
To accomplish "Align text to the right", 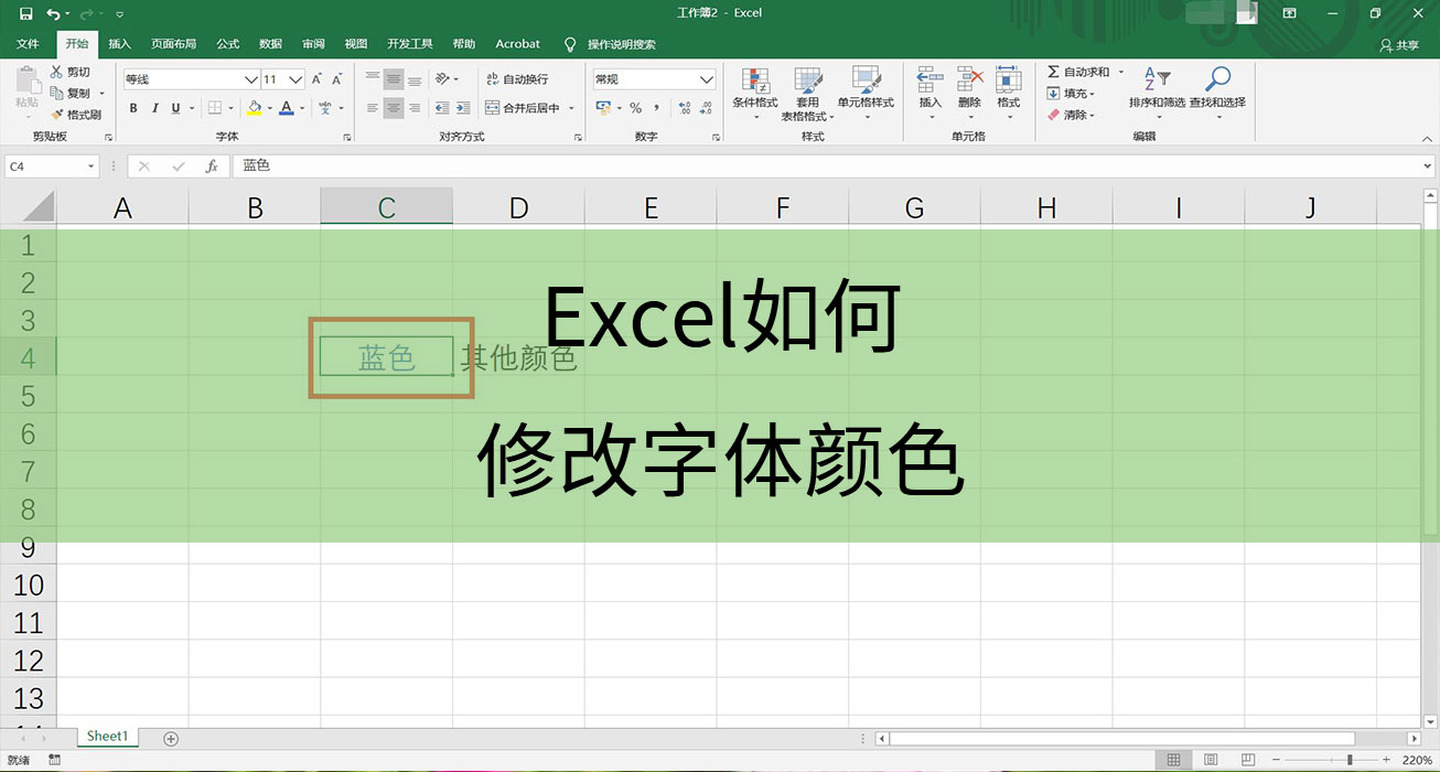I will click(414, 108).
